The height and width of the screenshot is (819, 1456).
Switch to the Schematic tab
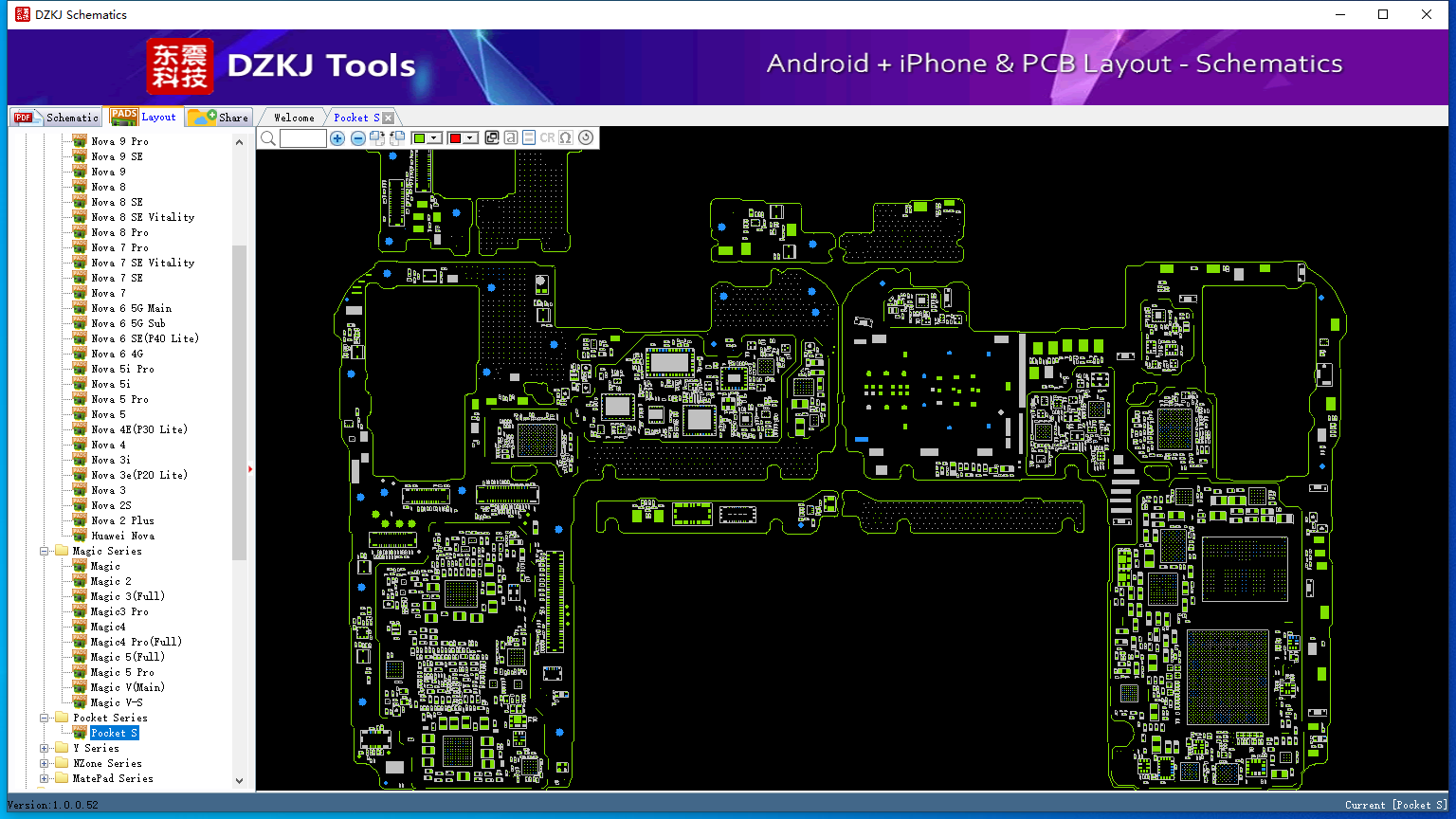(x=57, y=118)
